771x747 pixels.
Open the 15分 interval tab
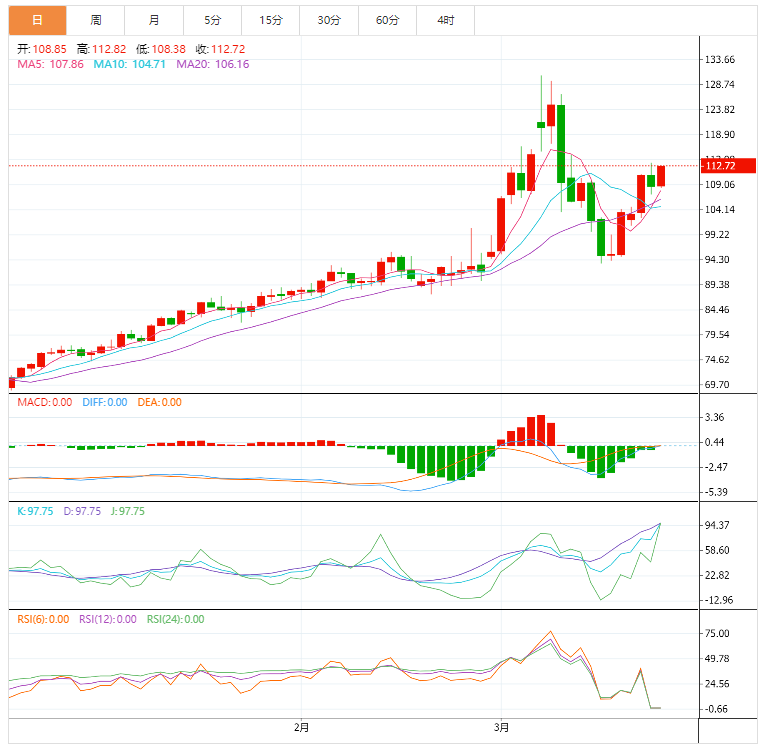click(x=270, y=20)
